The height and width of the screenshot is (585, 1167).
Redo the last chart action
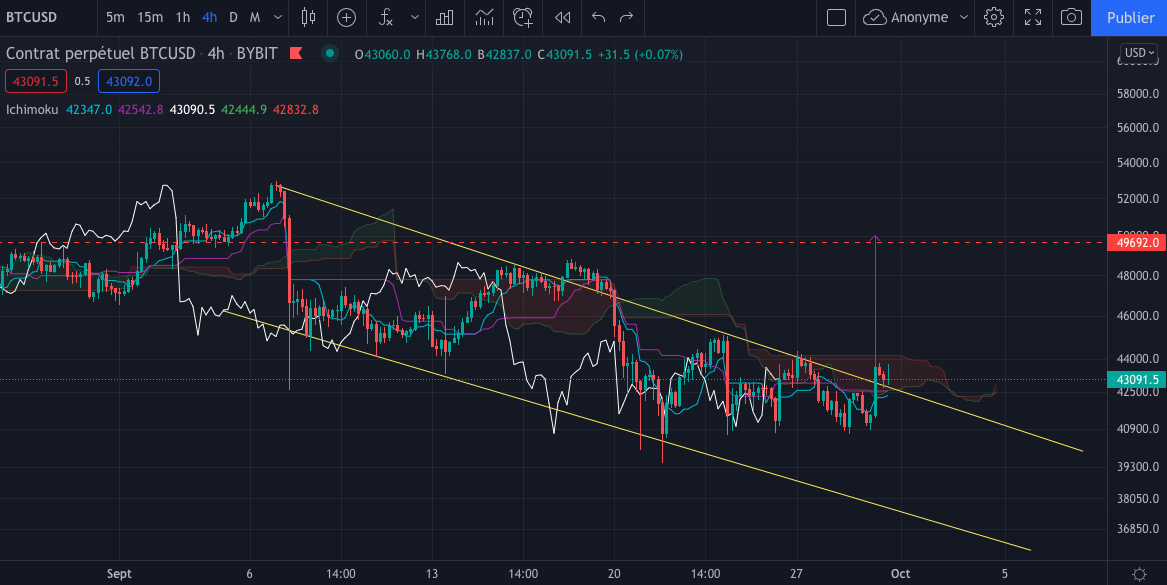[x=627, y=17]
